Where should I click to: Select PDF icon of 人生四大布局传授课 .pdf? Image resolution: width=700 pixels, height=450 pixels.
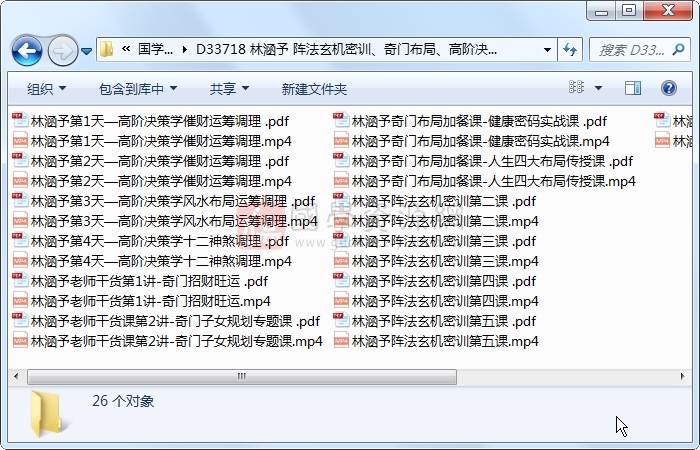coord(341,161)
